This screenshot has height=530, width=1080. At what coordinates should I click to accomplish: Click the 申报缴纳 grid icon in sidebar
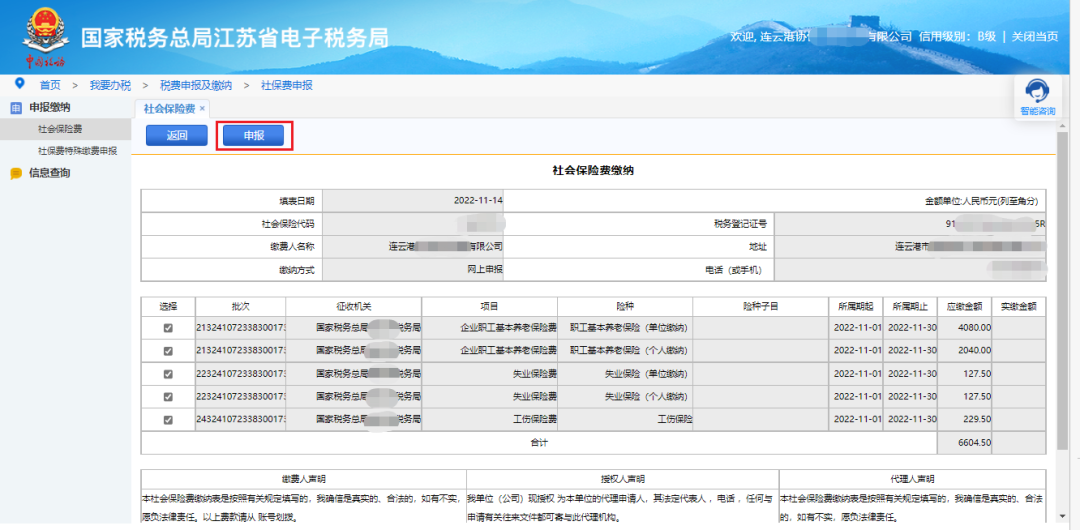click(x=16, y=108)
